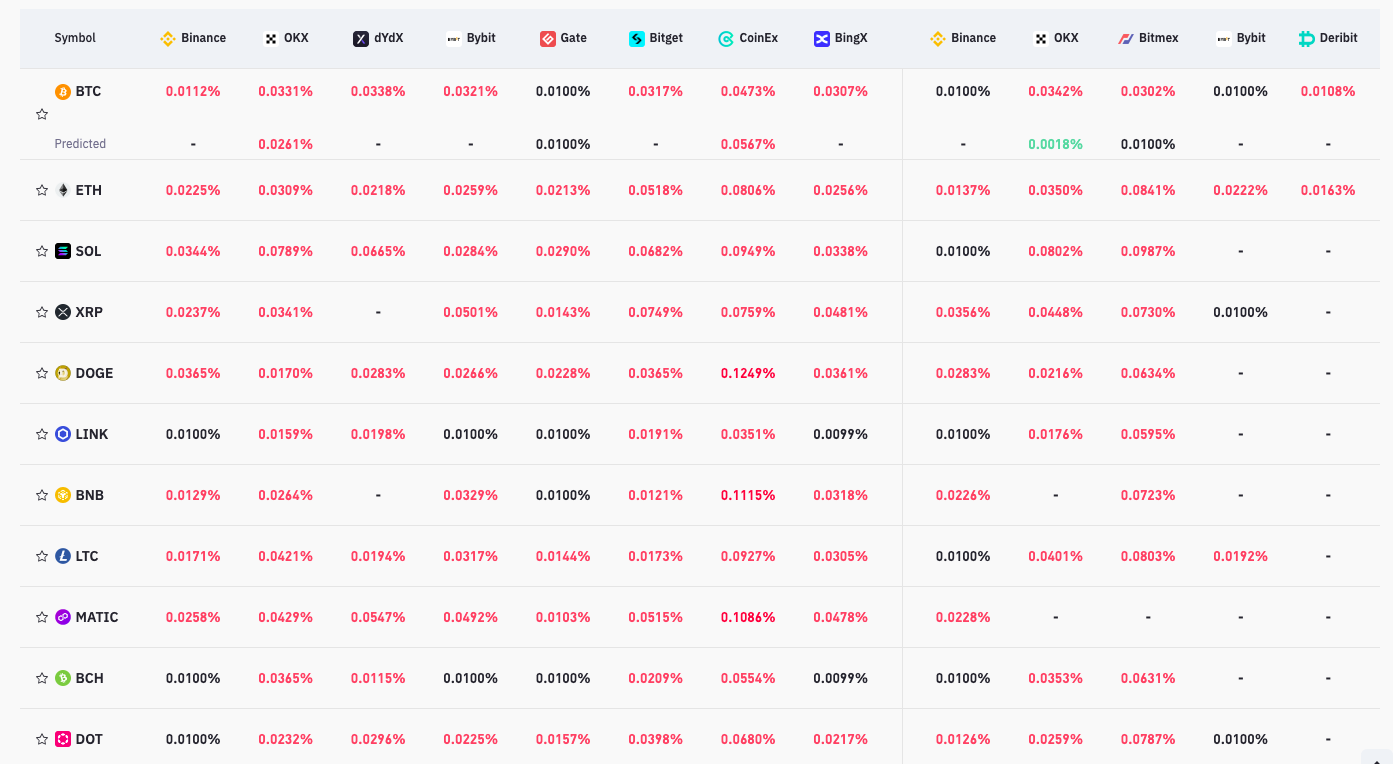Toggle favorite star next to MATIC
This screenshot has width=1393, height=764.
42,617
